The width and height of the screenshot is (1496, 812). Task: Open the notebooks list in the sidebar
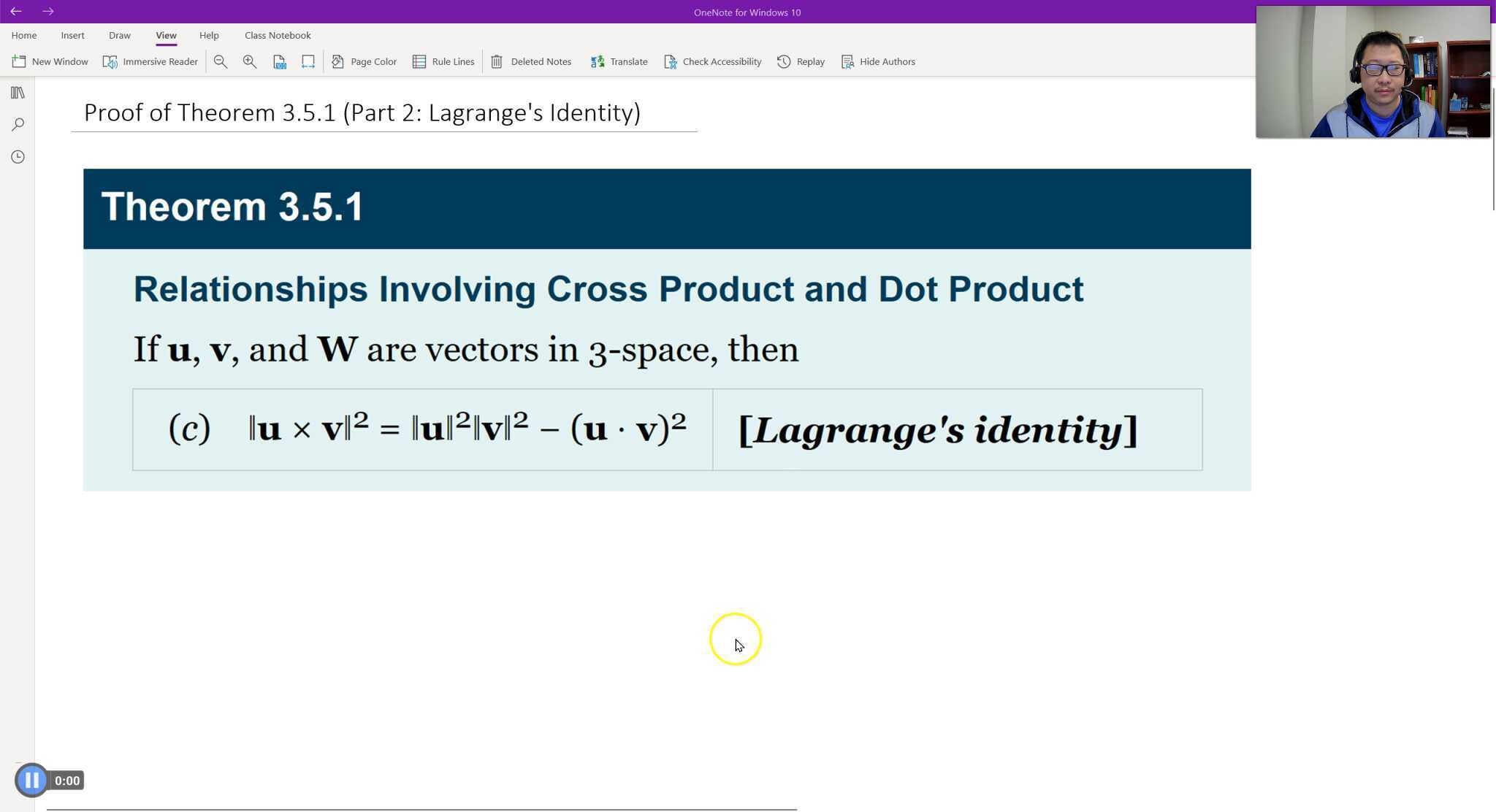(x=18, y=93)
